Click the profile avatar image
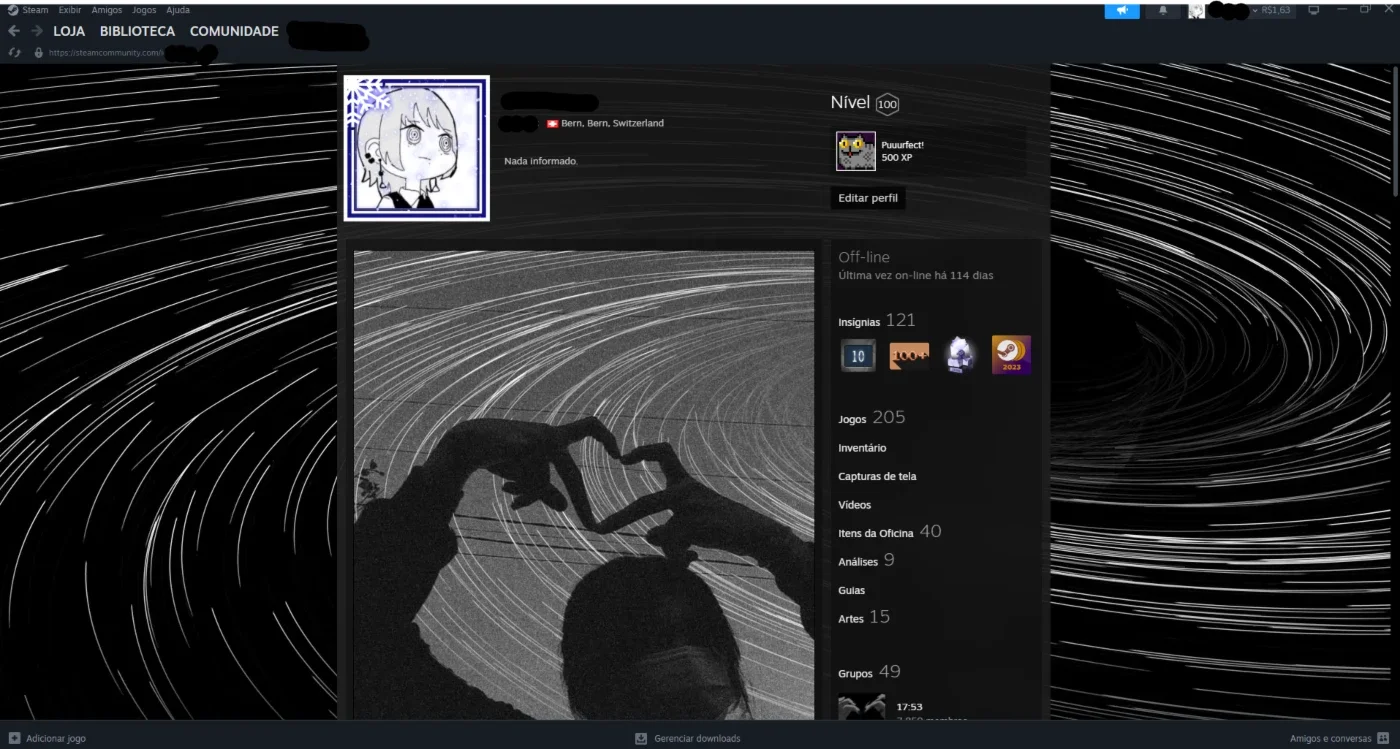This screenshot has height=749, width=1400. coord(417,148)
